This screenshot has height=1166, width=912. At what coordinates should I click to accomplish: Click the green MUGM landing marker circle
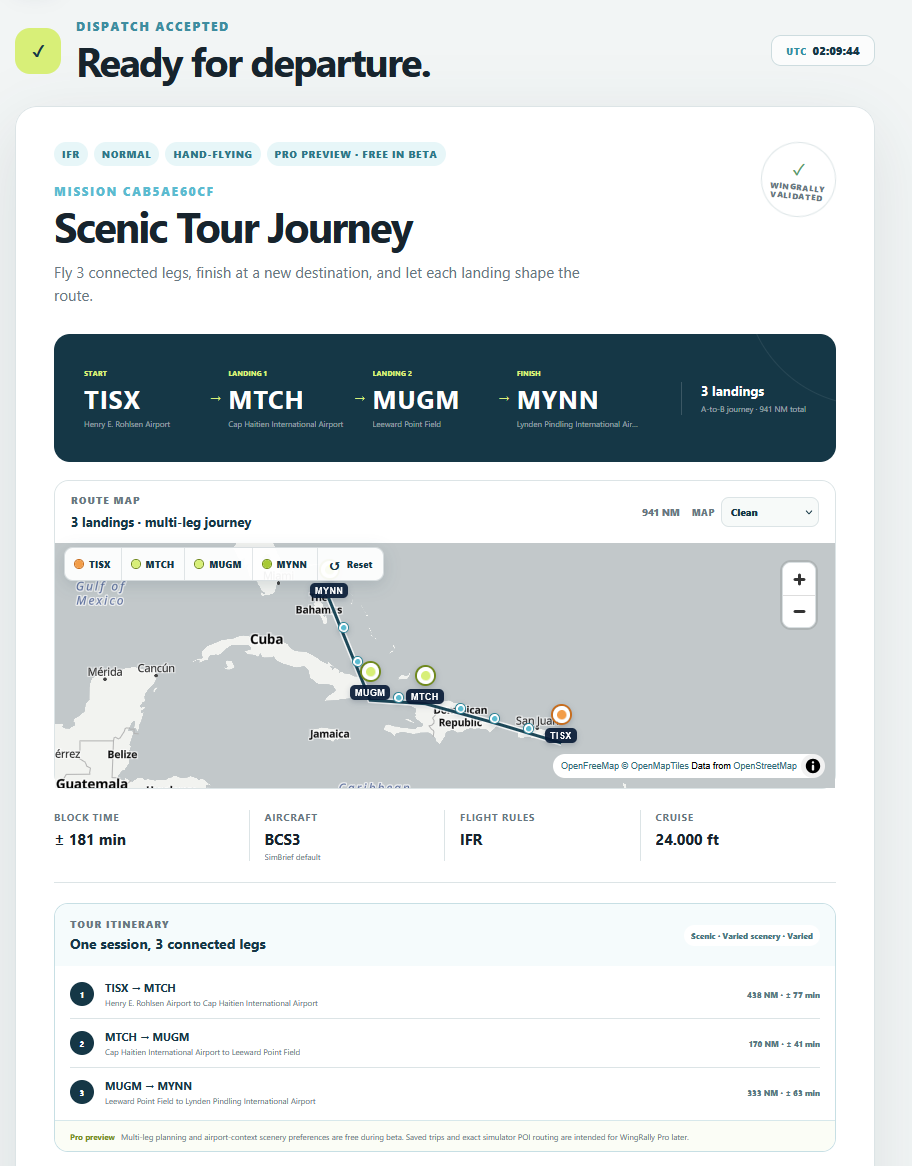(370, 671)
